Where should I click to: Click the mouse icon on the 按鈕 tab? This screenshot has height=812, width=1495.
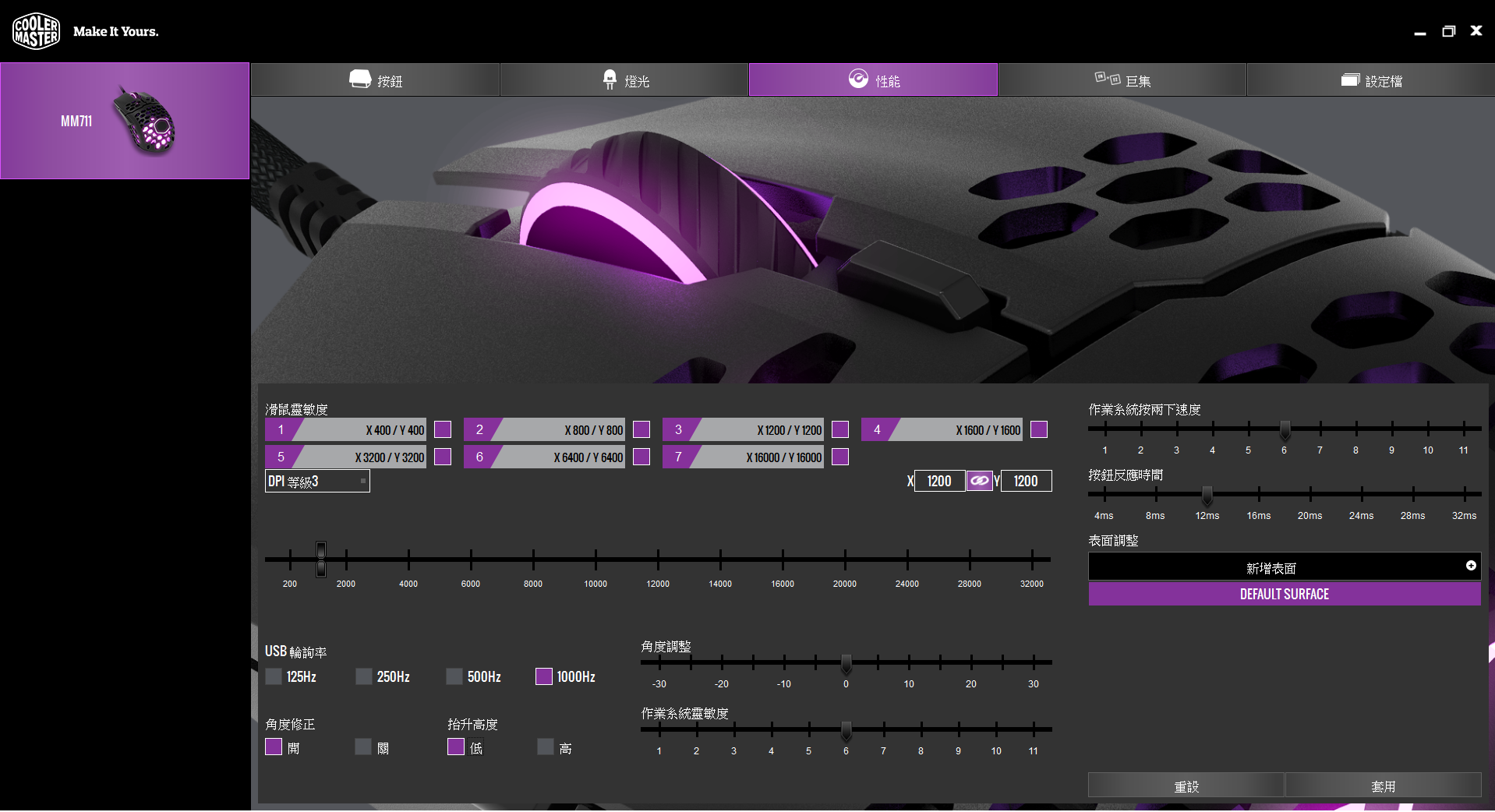click(x=360, y=79)
